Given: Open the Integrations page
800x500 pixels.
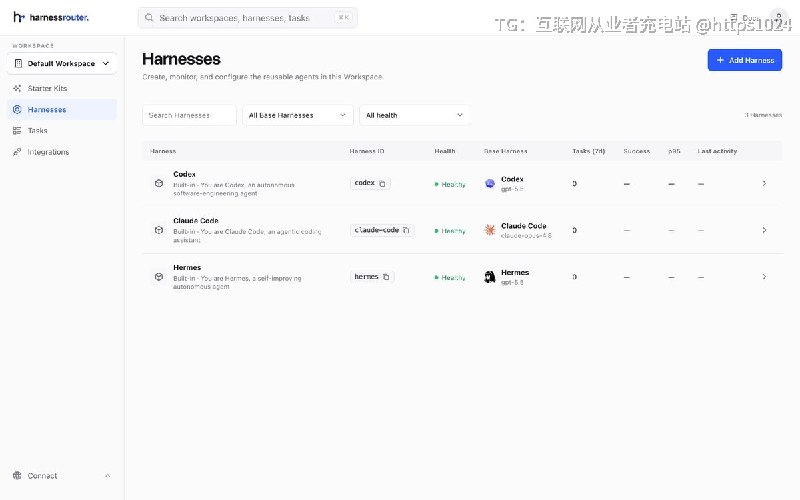Looking at the screenshot, I should click(62, 152).
